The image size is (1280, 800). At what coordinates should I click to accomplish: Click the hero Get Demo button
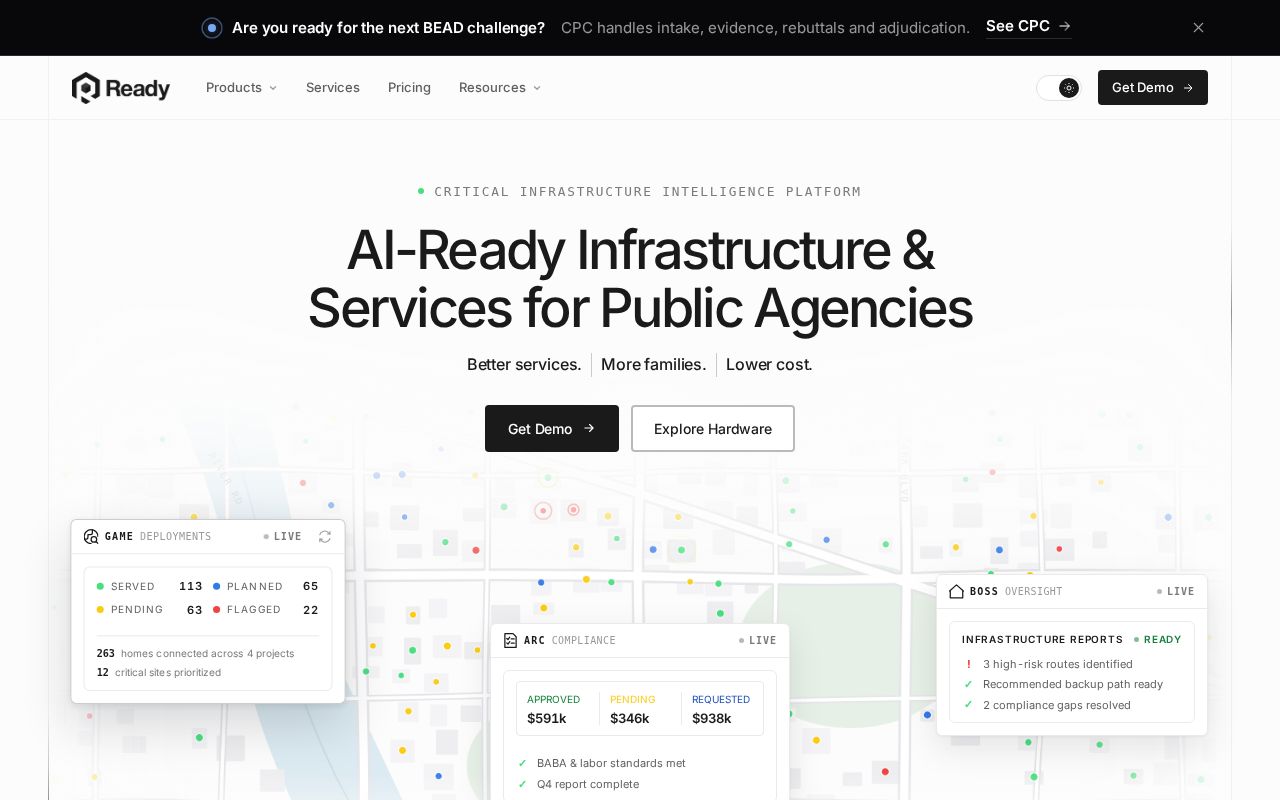click(x=552, y=429)
